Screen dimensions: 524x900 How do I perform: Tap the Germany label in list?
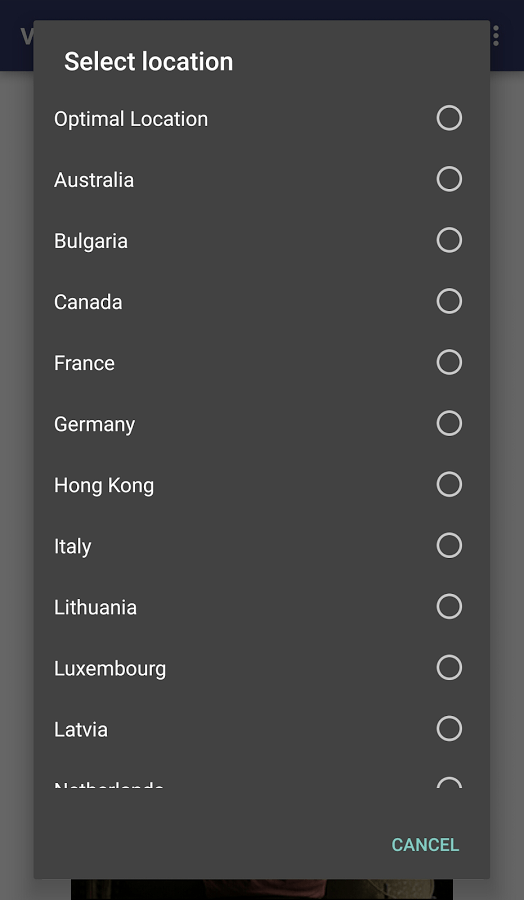pos(95,425)
